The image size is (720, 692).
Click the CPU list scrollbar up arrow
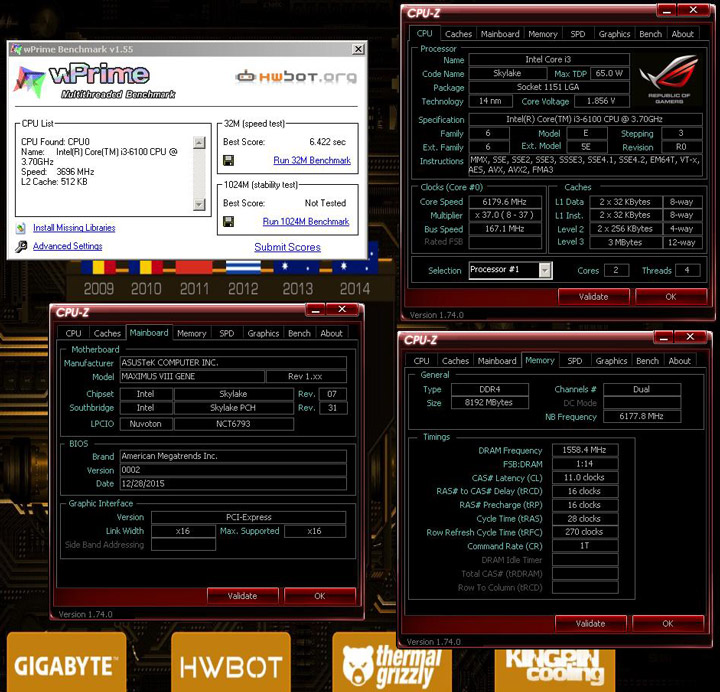coord(199,143)
